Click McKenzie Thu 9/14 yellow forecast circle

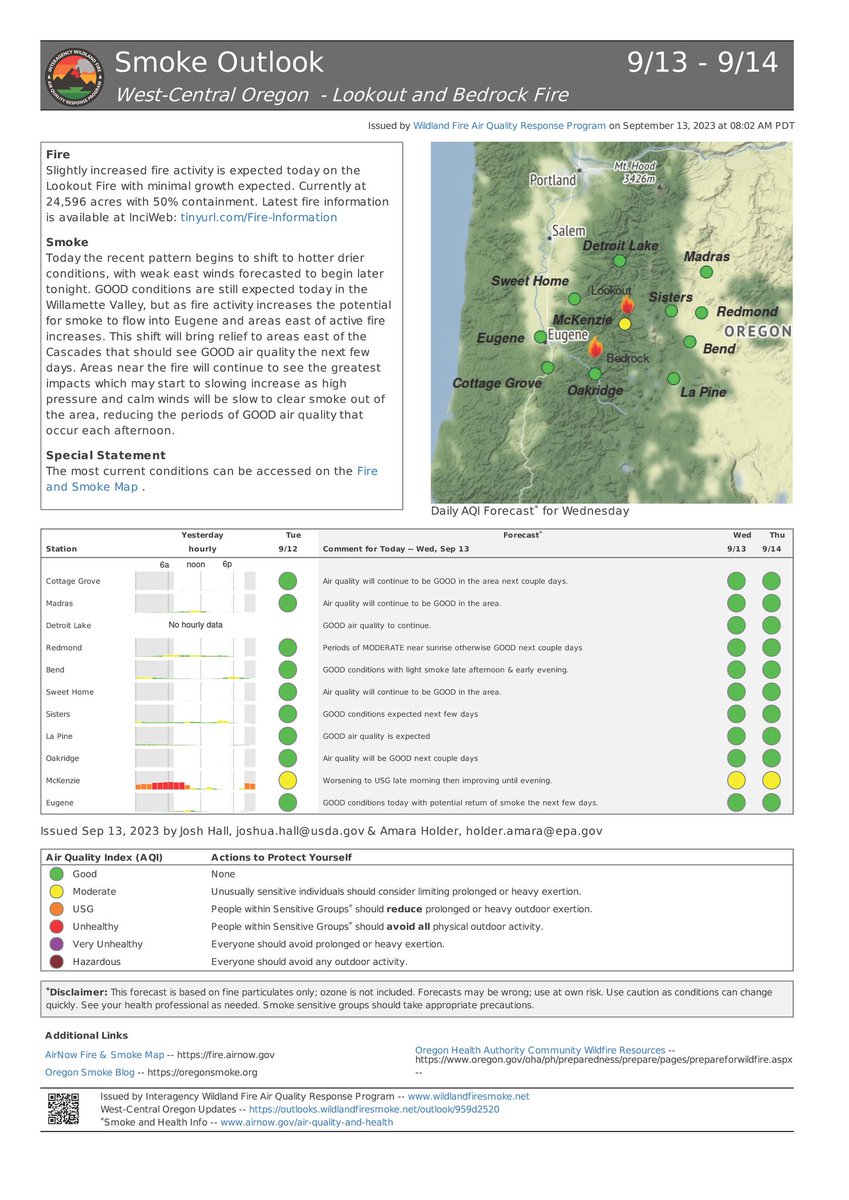point(771,780)
